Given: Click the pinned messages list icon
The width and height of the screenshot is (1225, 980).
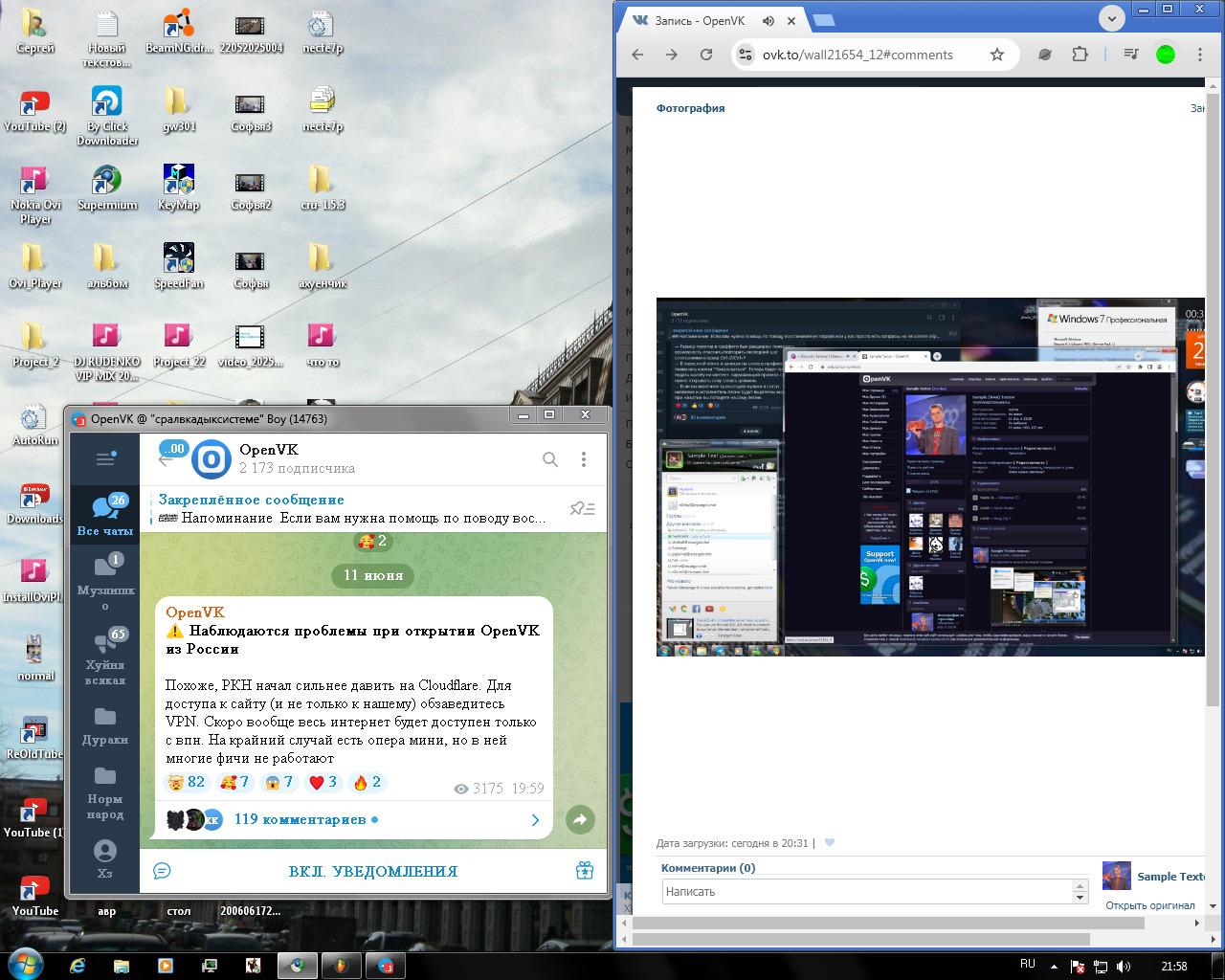Looking at the screenshot, I should [x=582, y=508].
